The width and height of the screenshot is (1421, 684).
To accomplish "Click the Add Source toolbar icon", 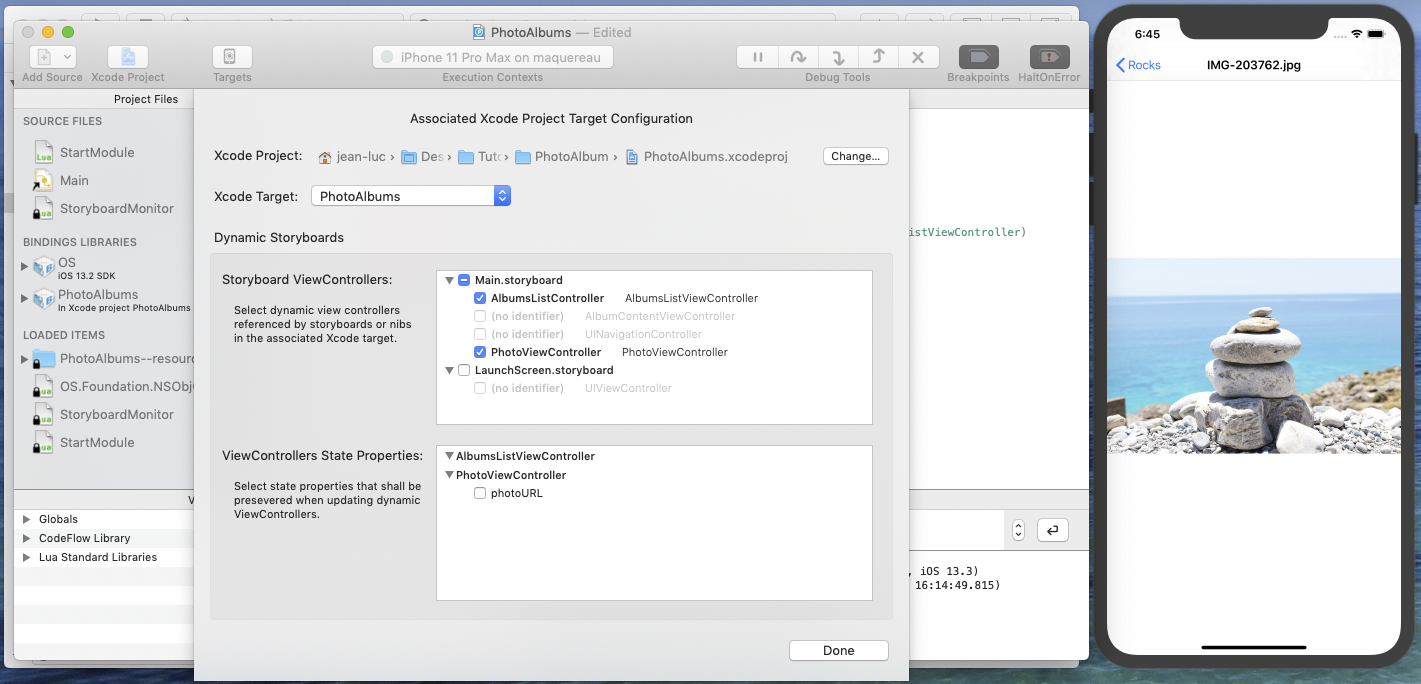I will click(x=44, y=57).
